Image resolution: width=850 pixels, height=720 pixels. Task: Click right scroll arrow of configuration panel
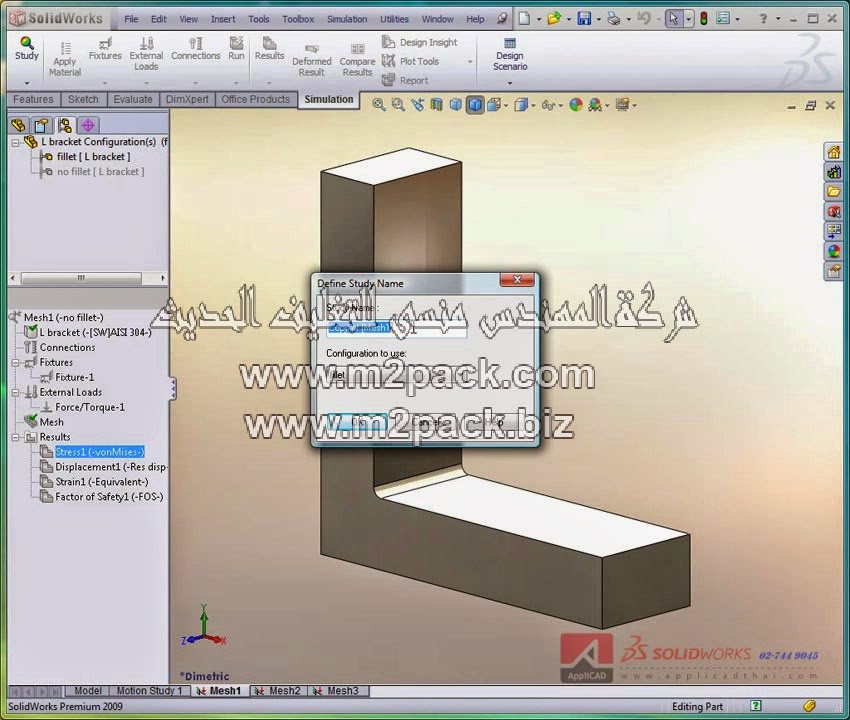(162, 278)
